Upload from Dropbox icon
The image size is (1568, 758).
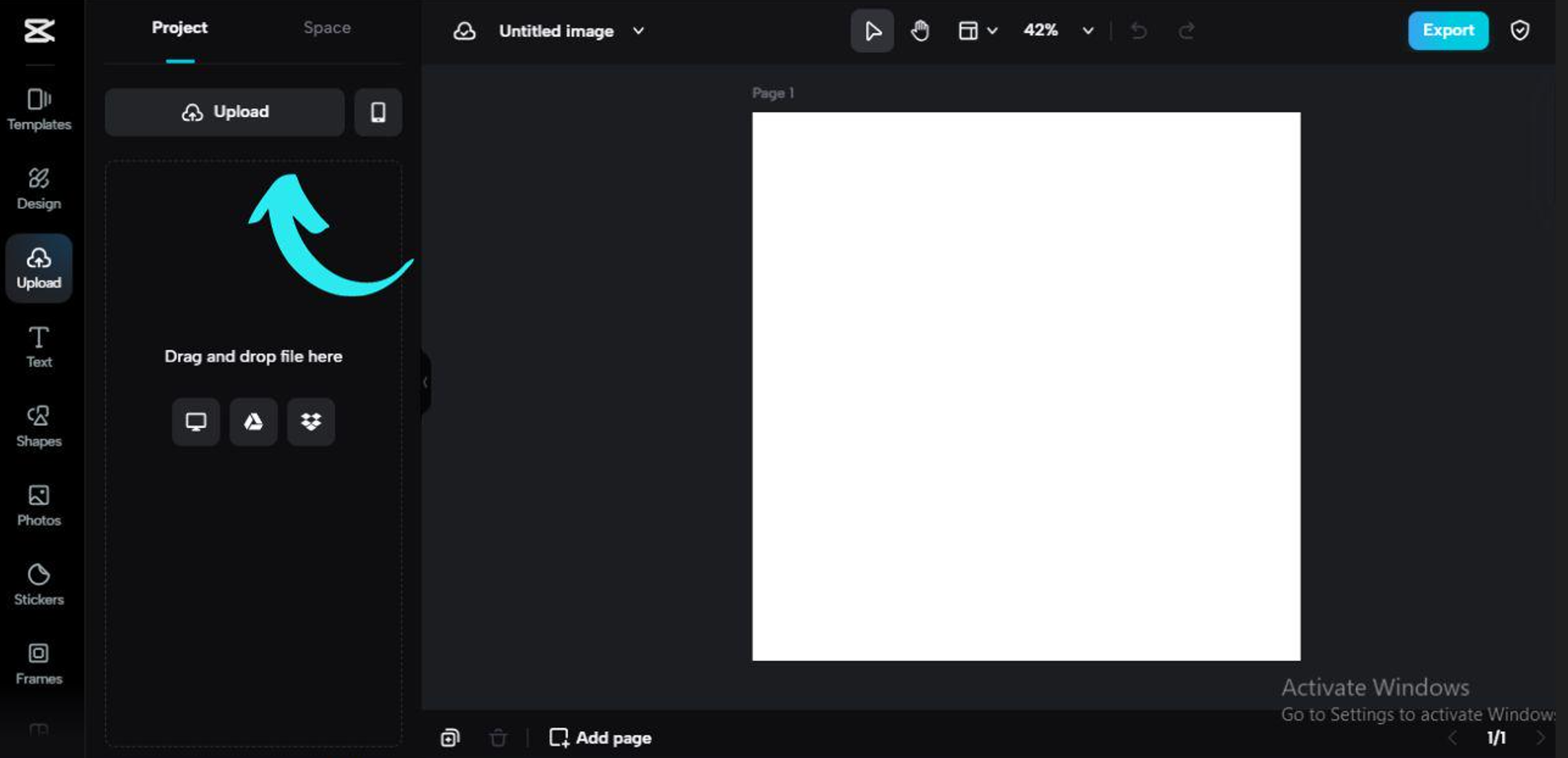click(x=311, y=422)
